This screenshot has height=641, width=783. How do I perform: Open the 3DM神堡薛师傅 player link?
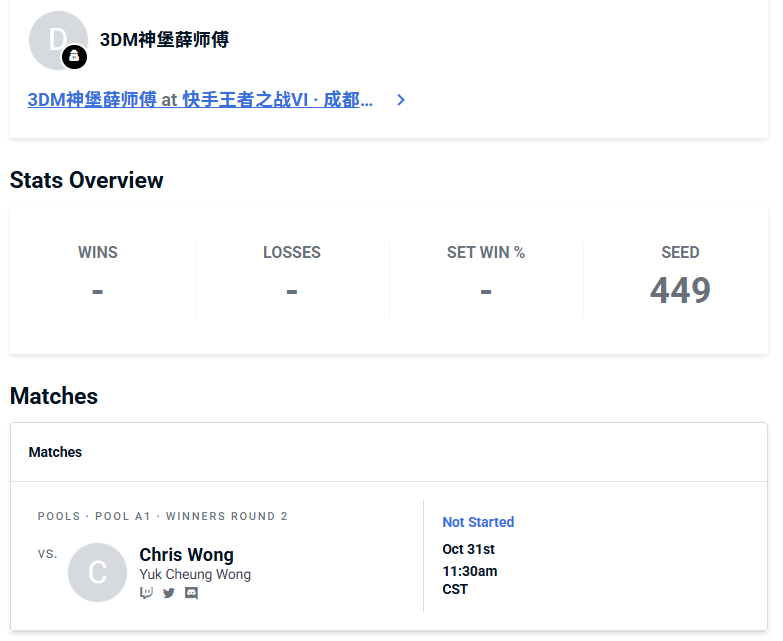click(92, 100)
